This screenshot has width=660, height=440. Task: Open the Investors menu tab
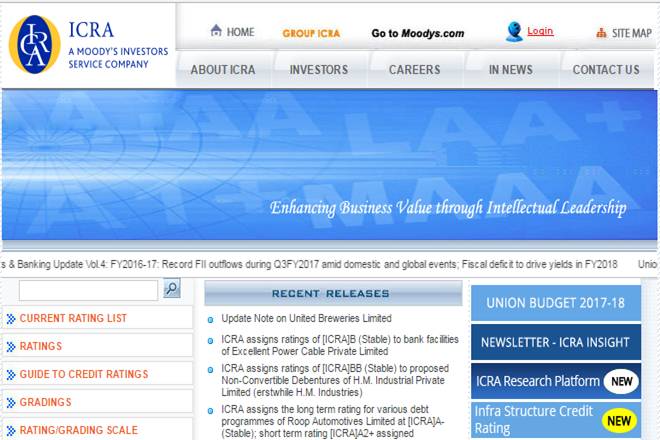319,70
